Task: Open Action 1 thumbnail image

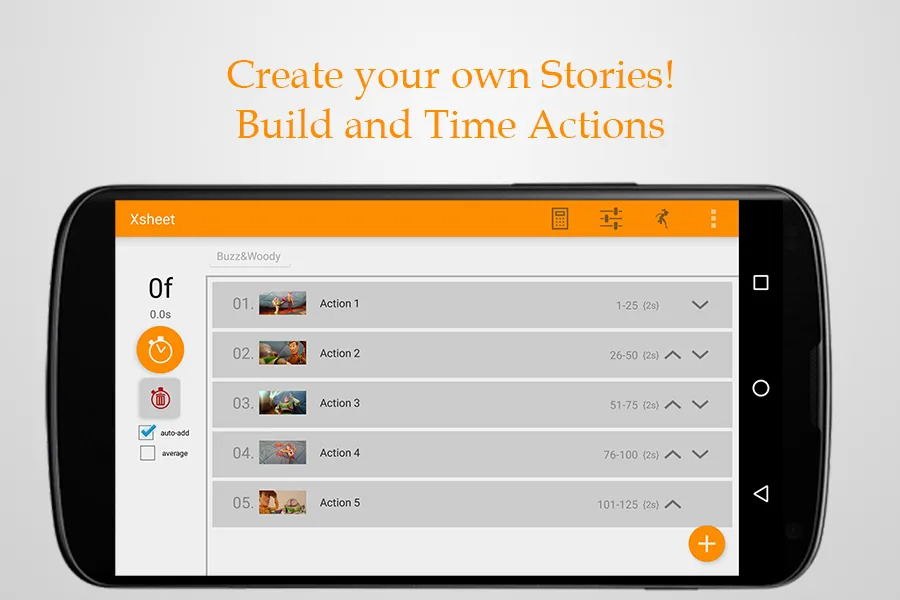Action: tap(282, 303)
